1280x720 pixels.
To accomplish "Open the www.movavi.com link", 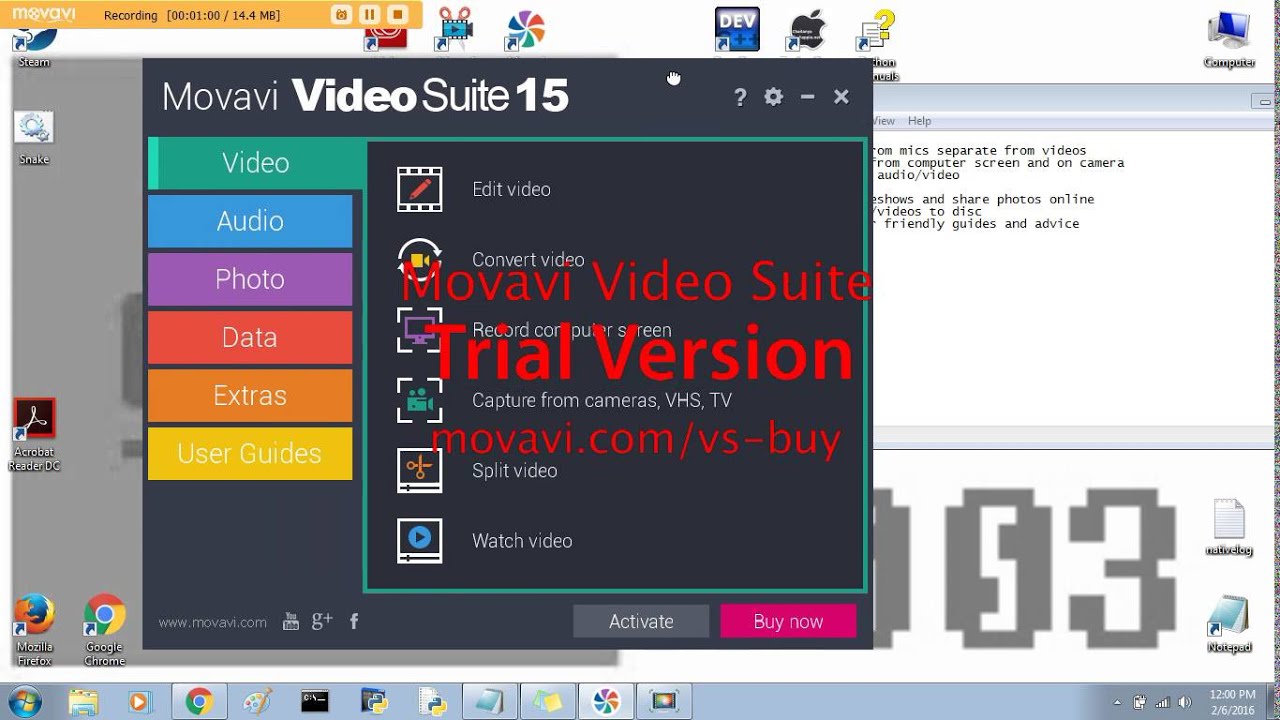I will 212,622.
